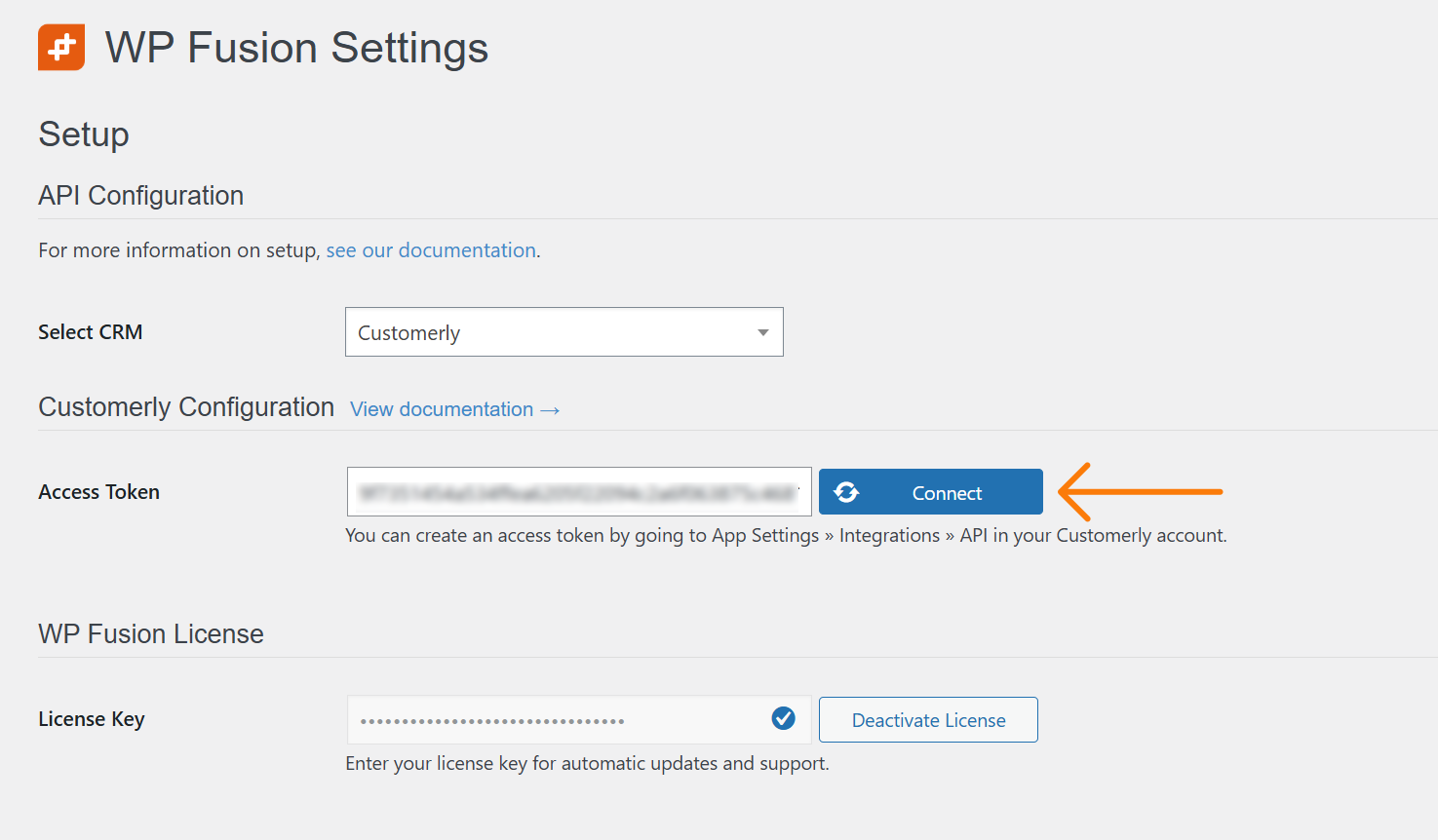Expand the Select CRM dropdown arrow

click(x=762, y=332)
